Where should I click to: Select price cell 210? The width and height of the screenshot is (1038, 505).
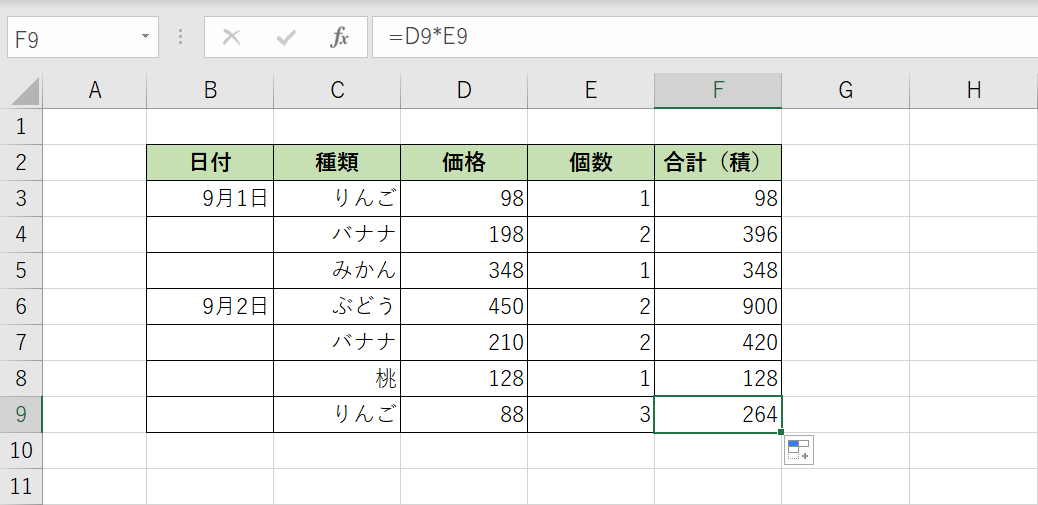tap(464, 343)
